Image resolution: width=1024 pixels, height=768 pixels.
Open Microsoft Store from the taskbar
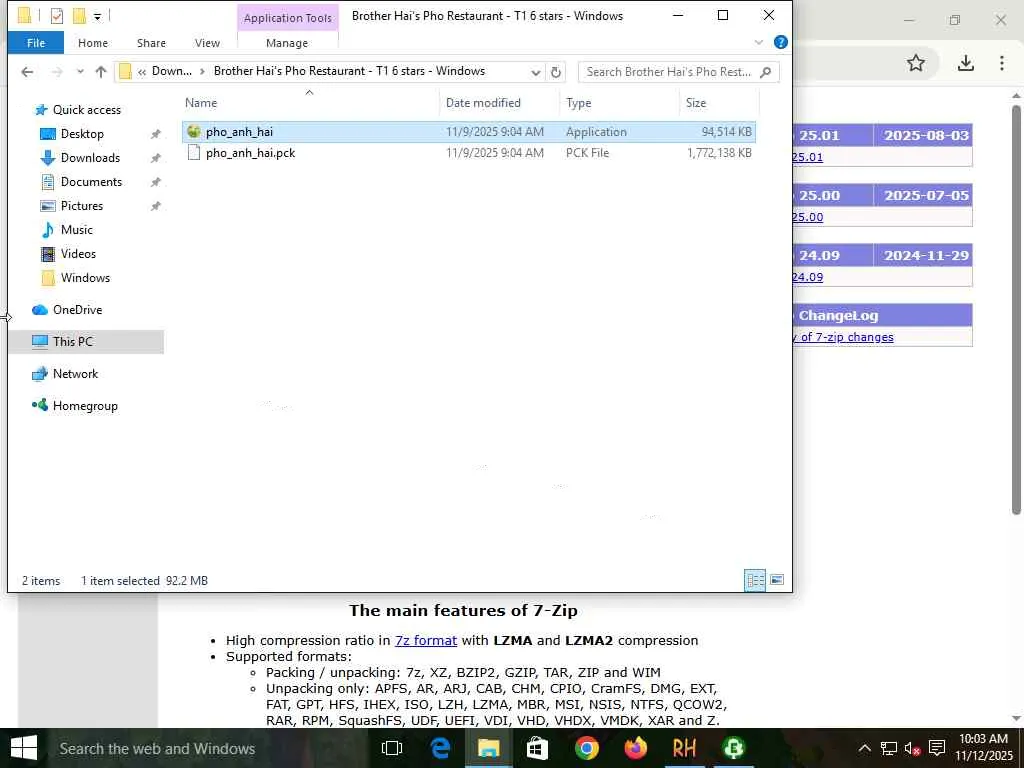(537, 748)
